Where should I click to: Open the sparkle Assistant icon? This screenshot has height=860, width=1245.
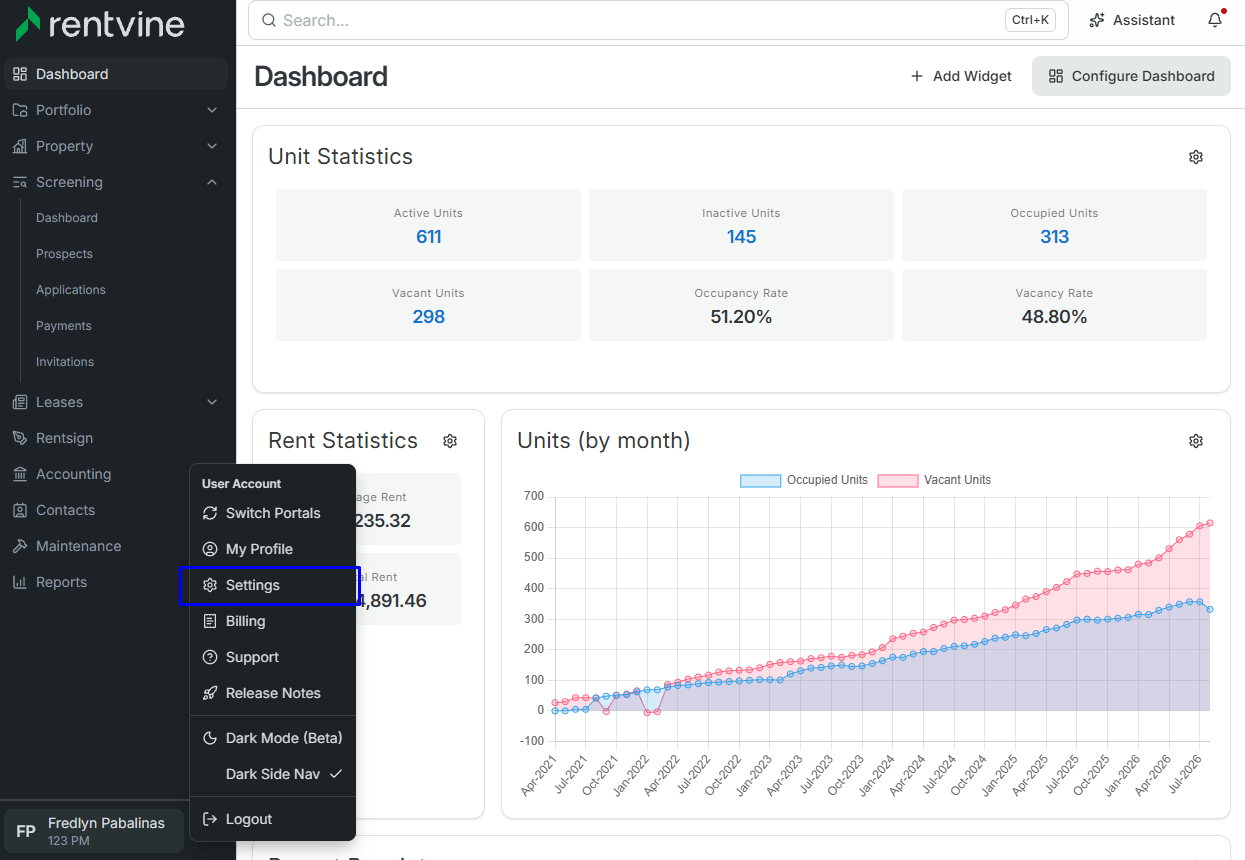pos(1097,20)
